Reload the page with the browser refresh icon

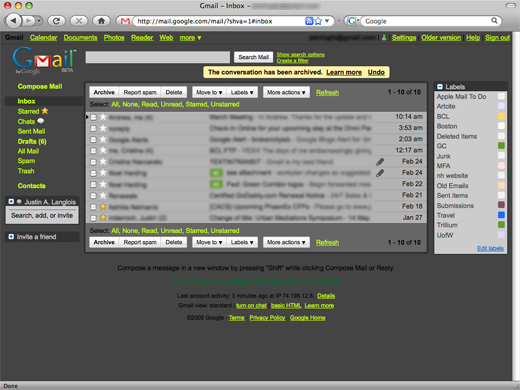click(56, 21)
